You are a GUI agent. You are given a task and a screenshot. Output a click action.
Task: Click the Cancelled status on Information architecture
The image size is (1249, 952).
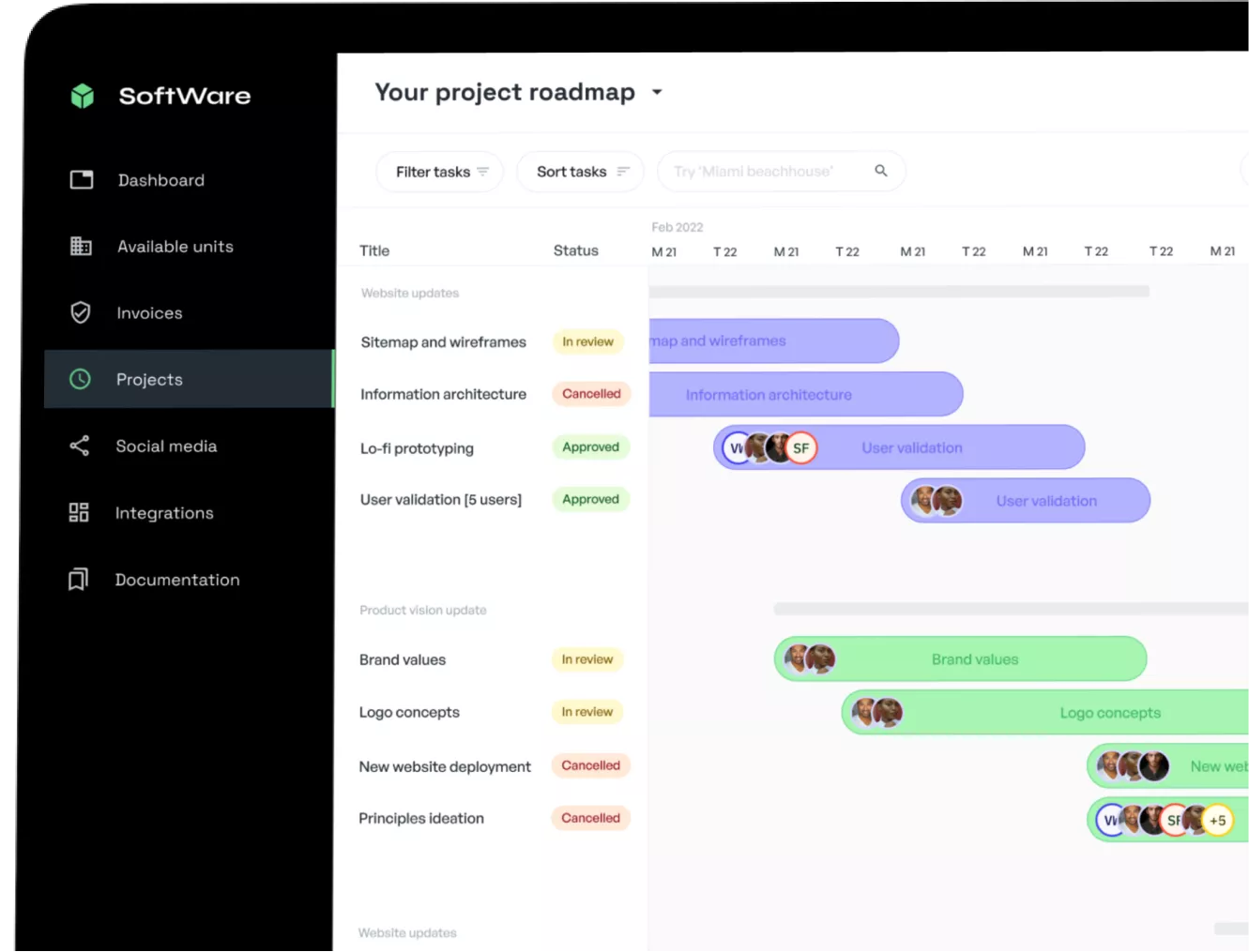pos(591,394)
